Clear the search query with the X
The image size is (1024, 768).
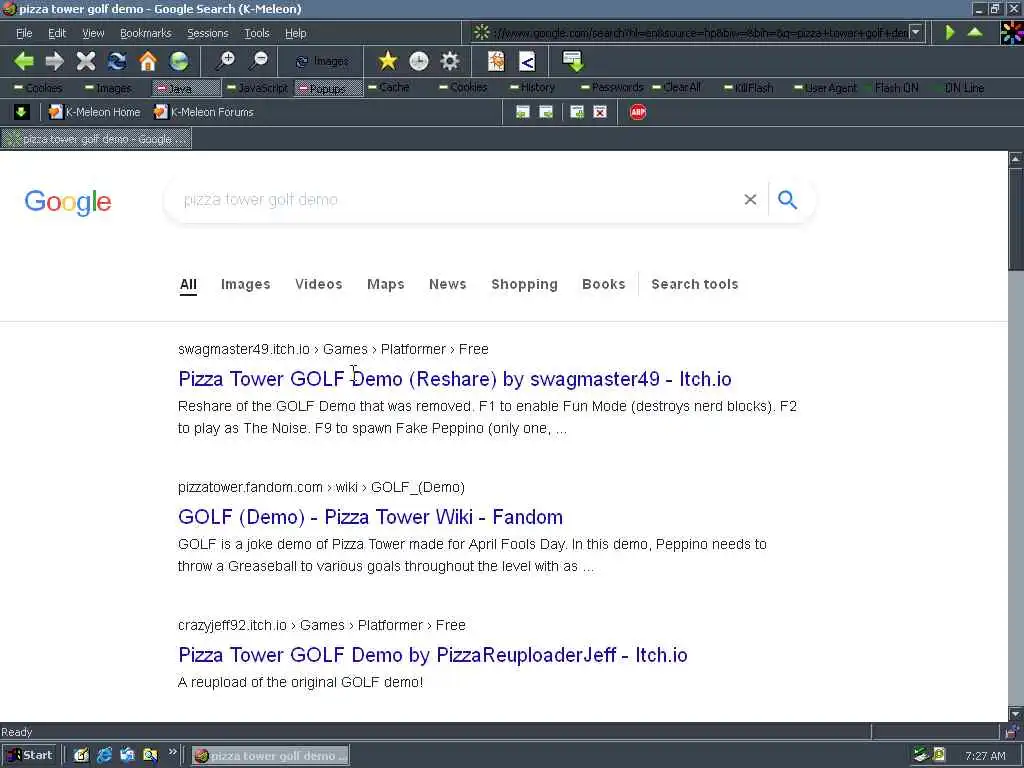tap(750, 200)
